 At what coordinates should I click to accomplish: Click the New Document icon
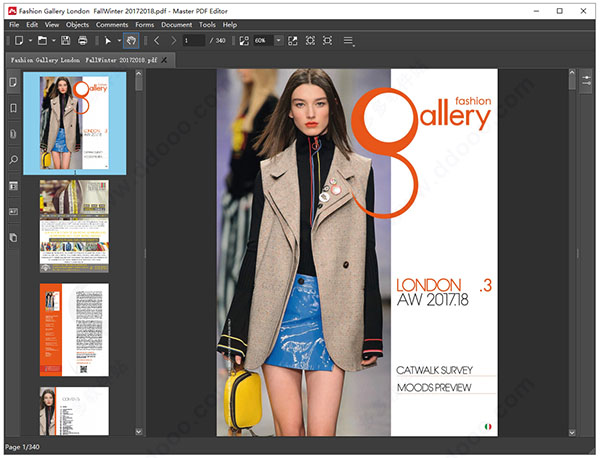19,41
